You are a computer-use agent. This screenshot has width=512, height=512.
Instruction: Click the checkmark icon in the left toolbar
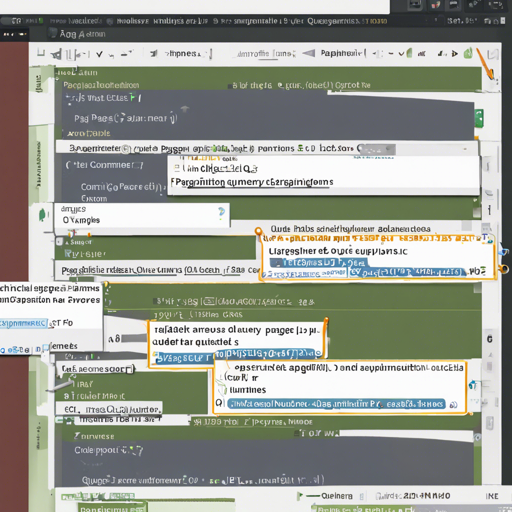tap(99, 54)
